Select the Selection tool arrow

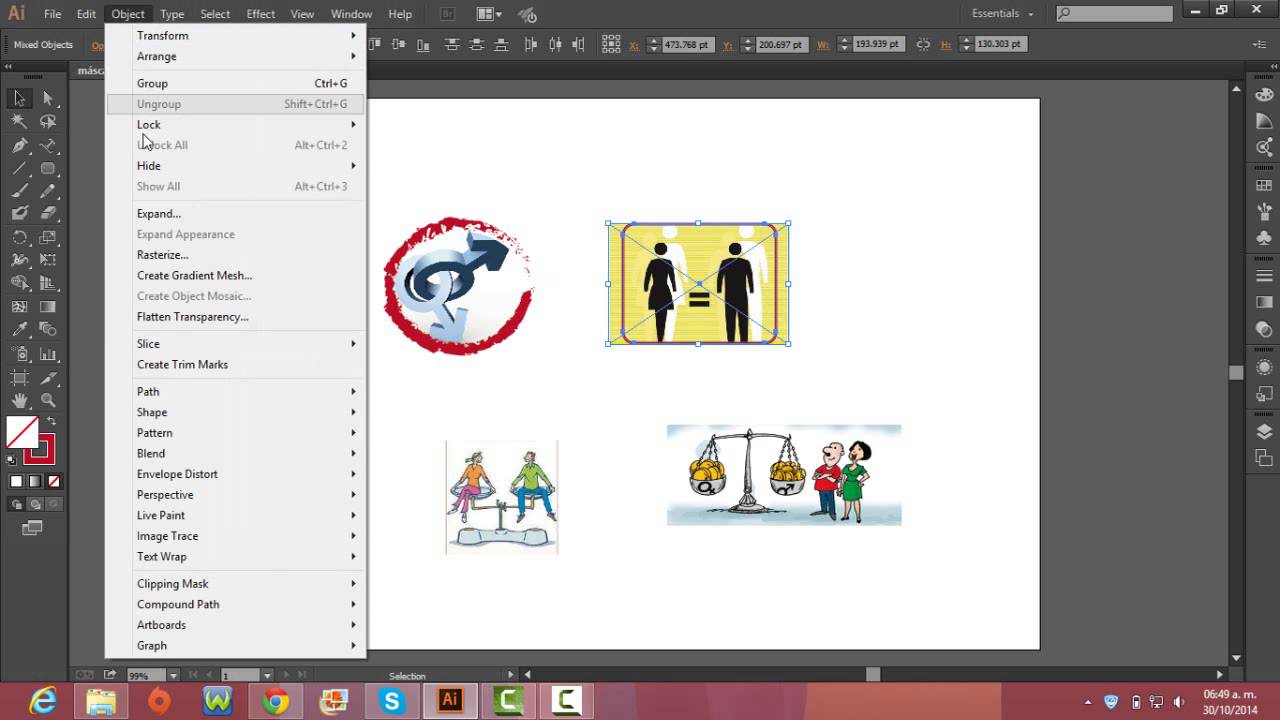pyautogui.click(x=19, y=98)
